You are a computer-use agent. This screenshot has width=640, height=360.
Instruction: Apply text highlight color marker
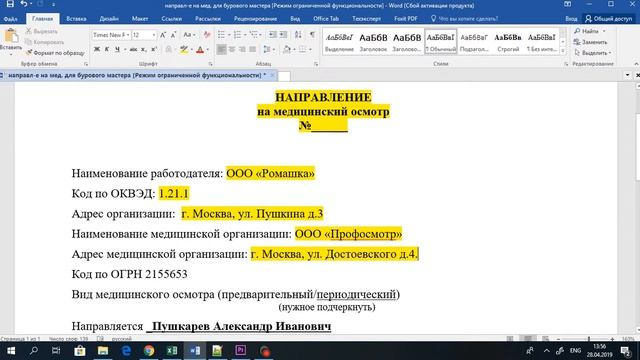(x=184, y=49)
